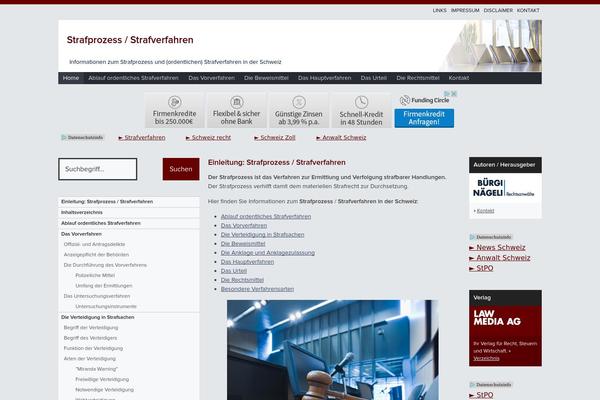Click the DISCLAIMER top link

coord(498,10)
